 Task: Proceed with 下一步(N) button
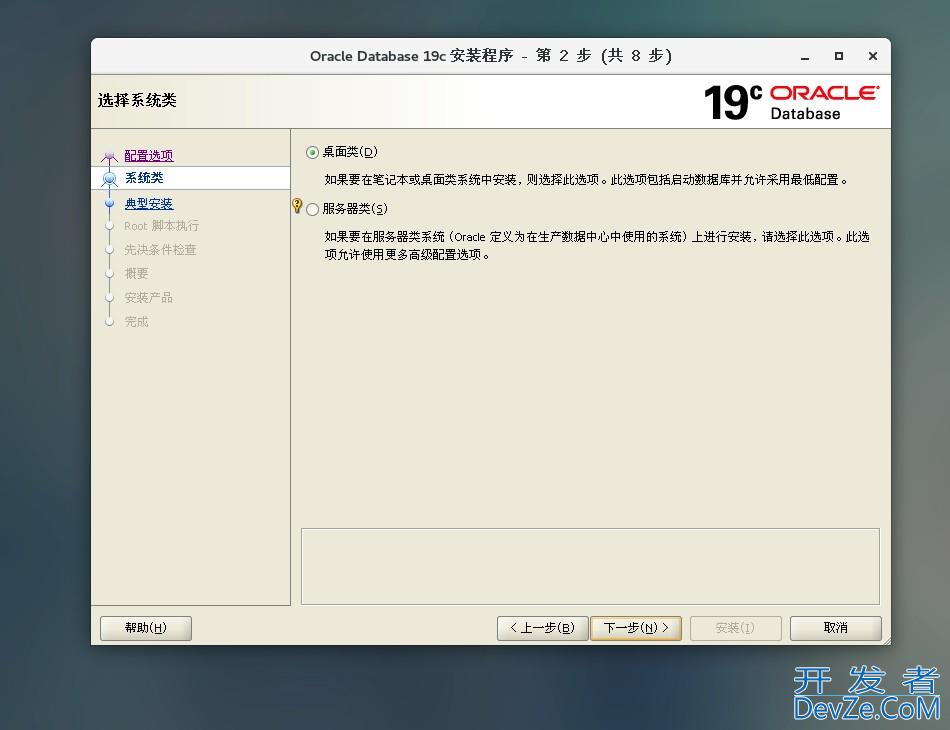tap(636, 628)
